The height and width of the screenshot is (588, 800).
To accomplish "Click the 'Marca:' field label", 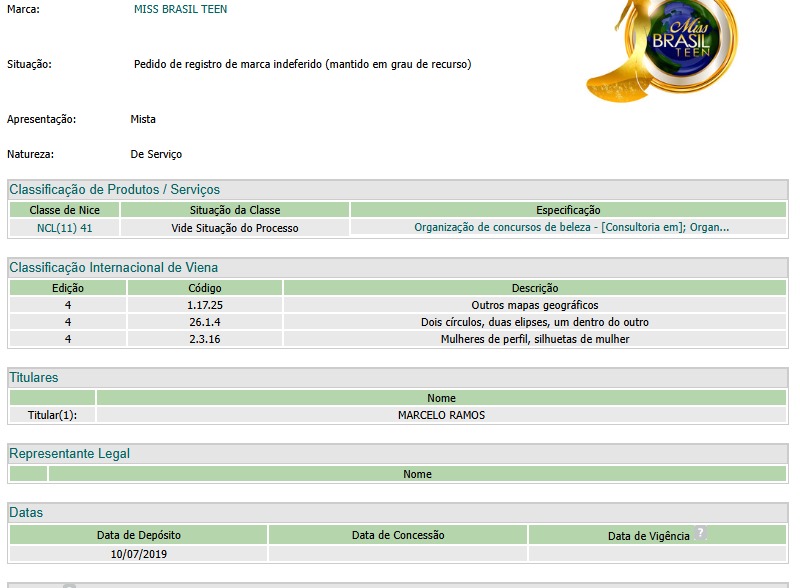I will coord(23,9).
